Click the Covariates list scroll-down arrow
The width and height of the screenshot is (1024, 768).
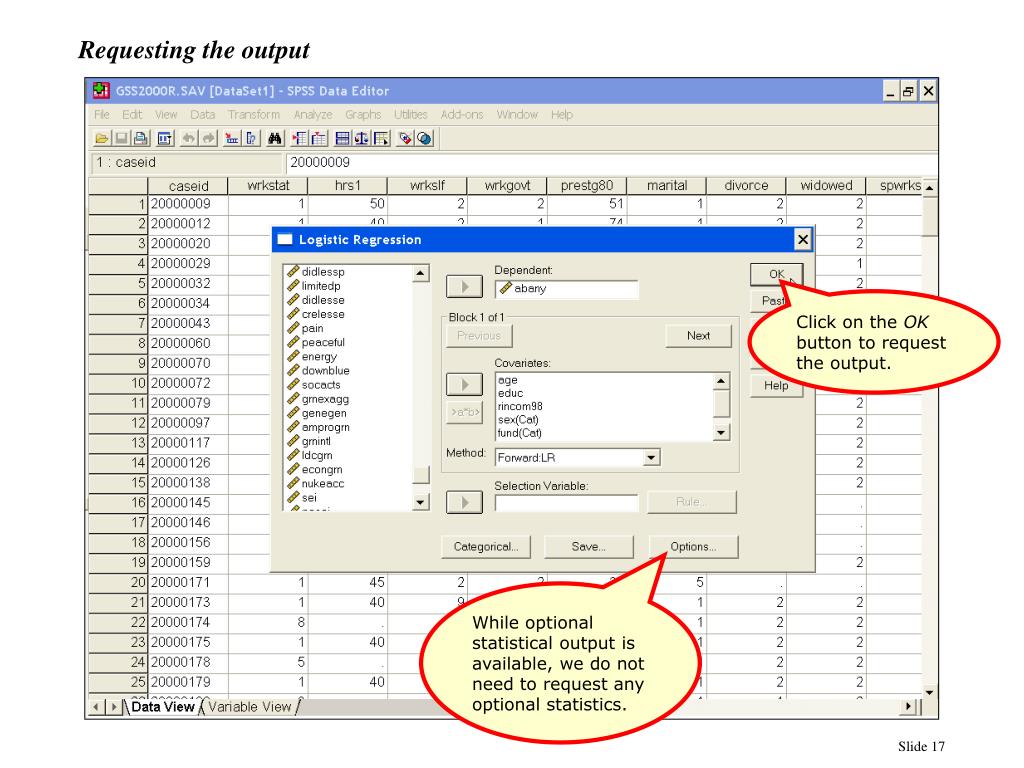pyautogui.click(x=721, y=432)
